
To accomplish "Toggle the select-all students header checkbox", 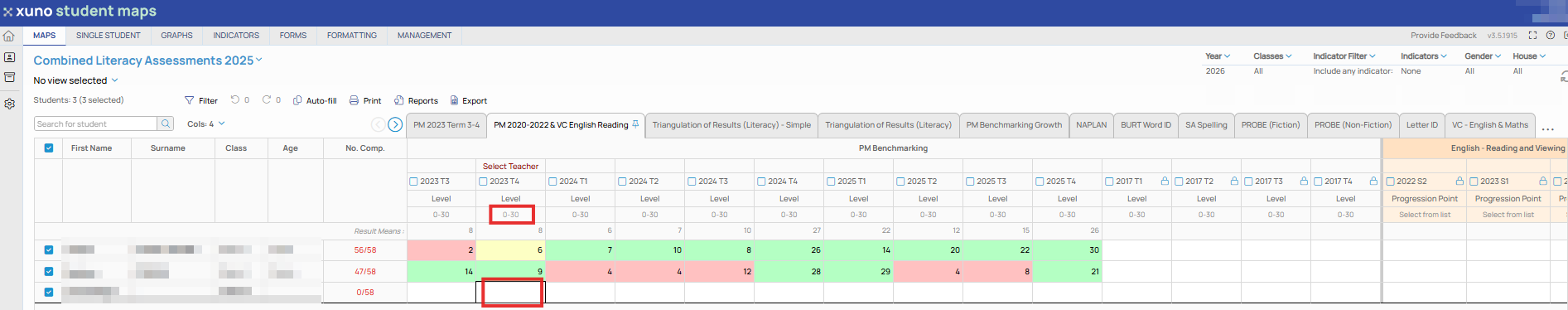I will [49, 148].
